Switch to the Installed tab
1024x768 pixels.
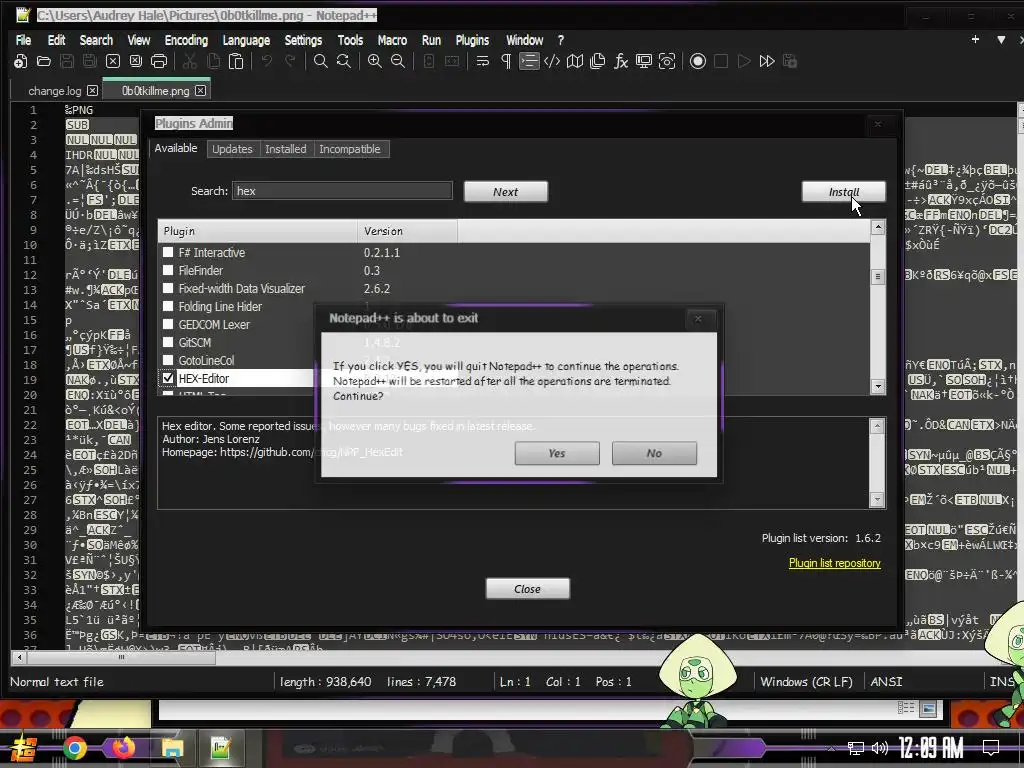(x=285, y=149)
